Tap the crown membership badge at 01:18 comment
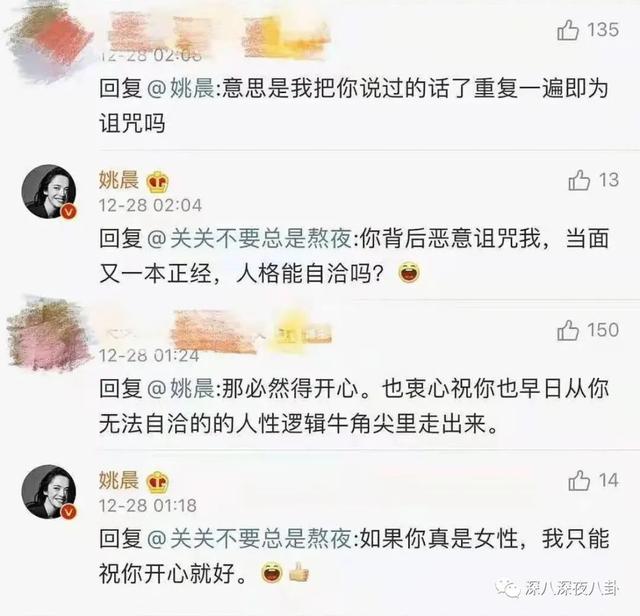 click(158, 482)
